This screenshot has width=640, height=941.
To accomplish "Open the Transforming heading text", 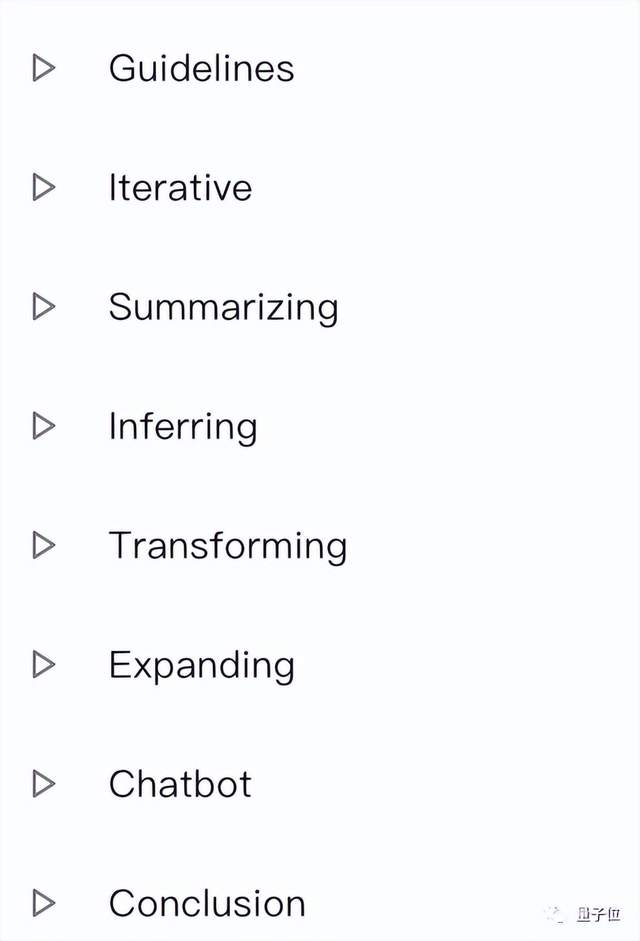I will (x=227, y=546).
